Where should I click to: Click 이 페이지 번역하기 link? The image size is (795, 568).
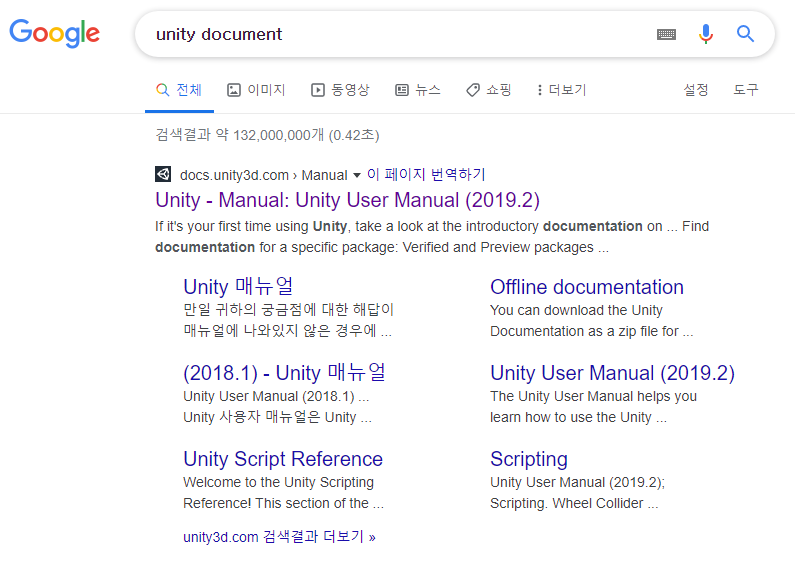coord(426,174)
